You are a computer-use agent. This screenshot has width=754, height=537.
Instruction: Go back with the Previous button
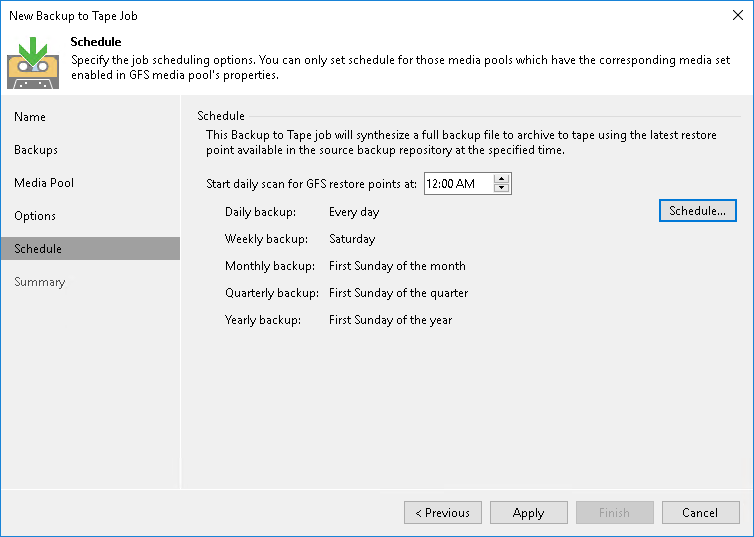(x=443, y=512)
